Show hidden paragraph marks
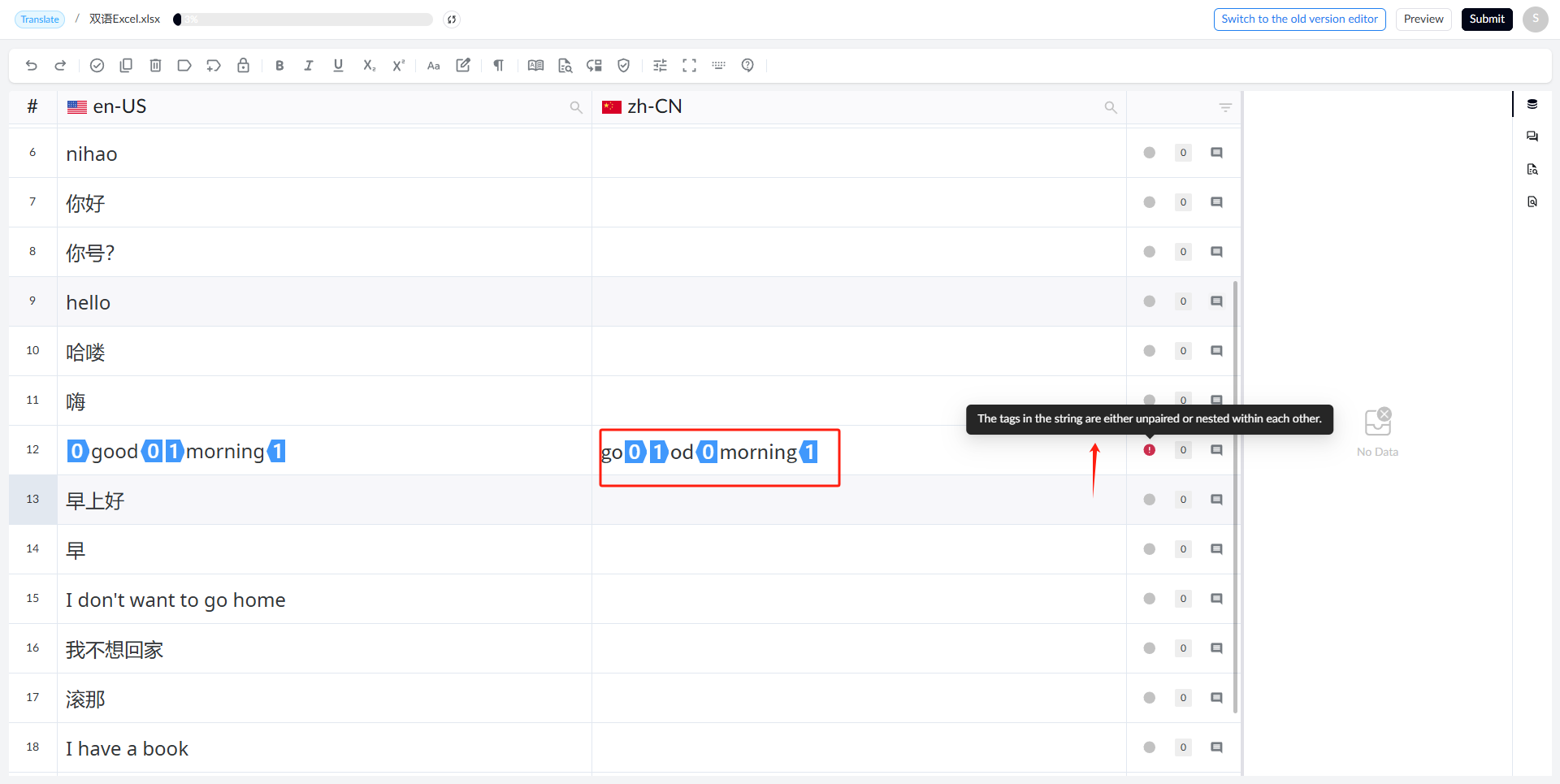 [x=499, y=66]
